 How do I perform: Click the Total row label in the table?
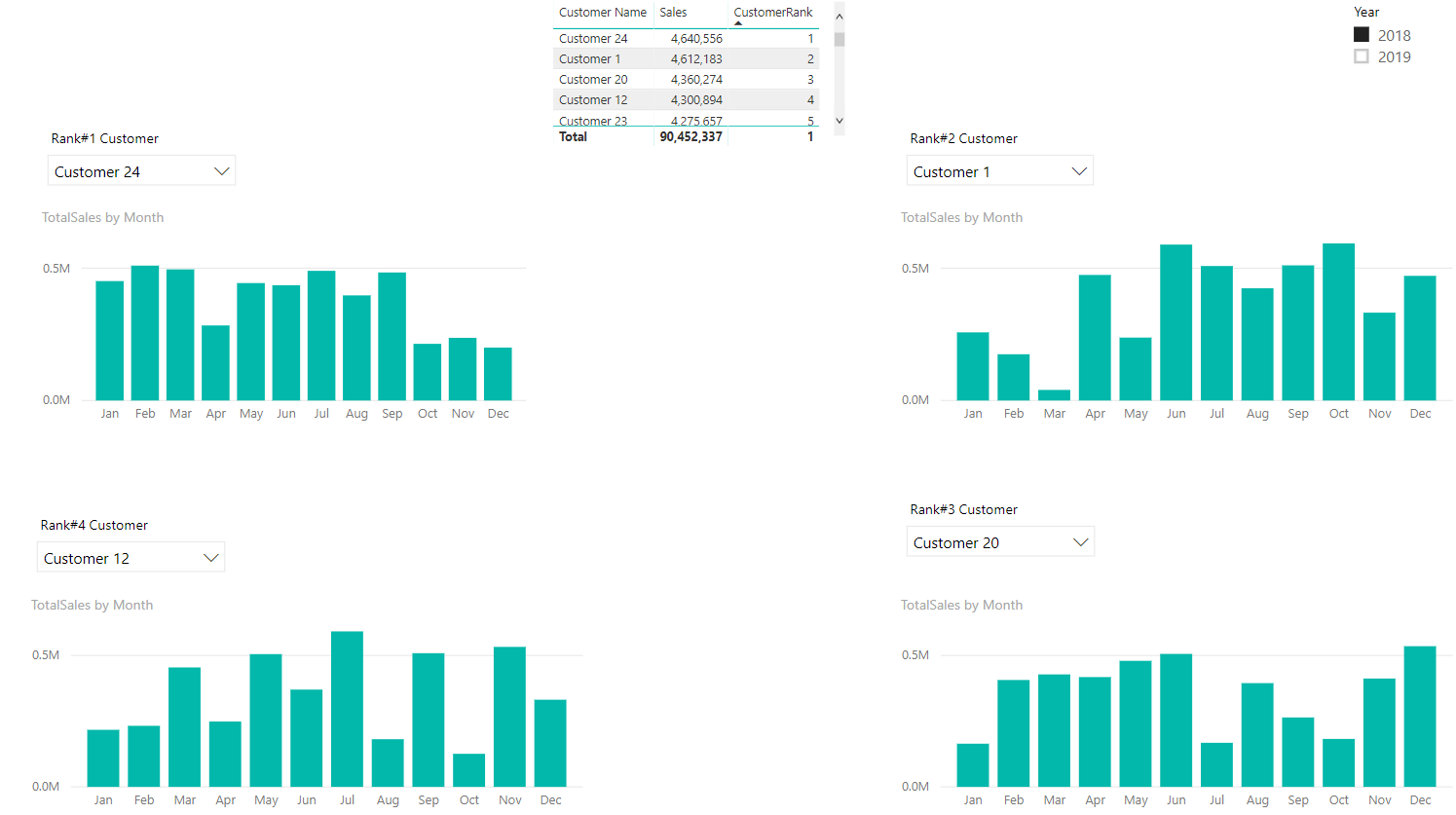(573, 137)
